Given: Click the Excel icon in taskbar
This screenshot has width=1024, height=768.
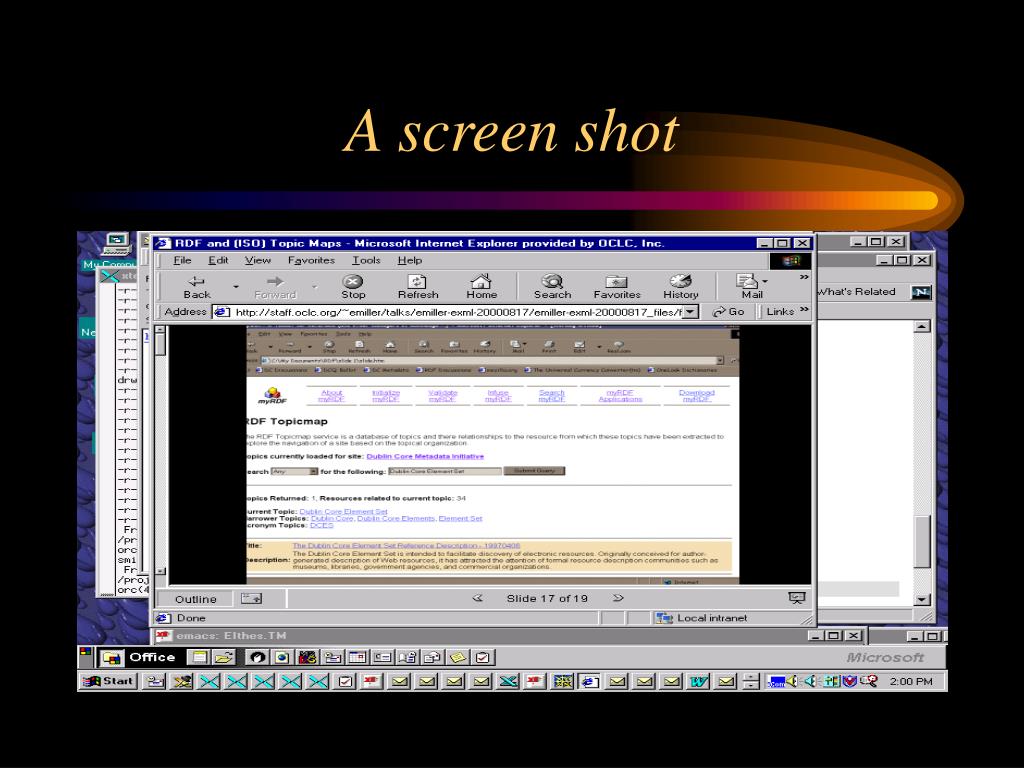Looking at the screenshot, I should click(x=508, y=682).
